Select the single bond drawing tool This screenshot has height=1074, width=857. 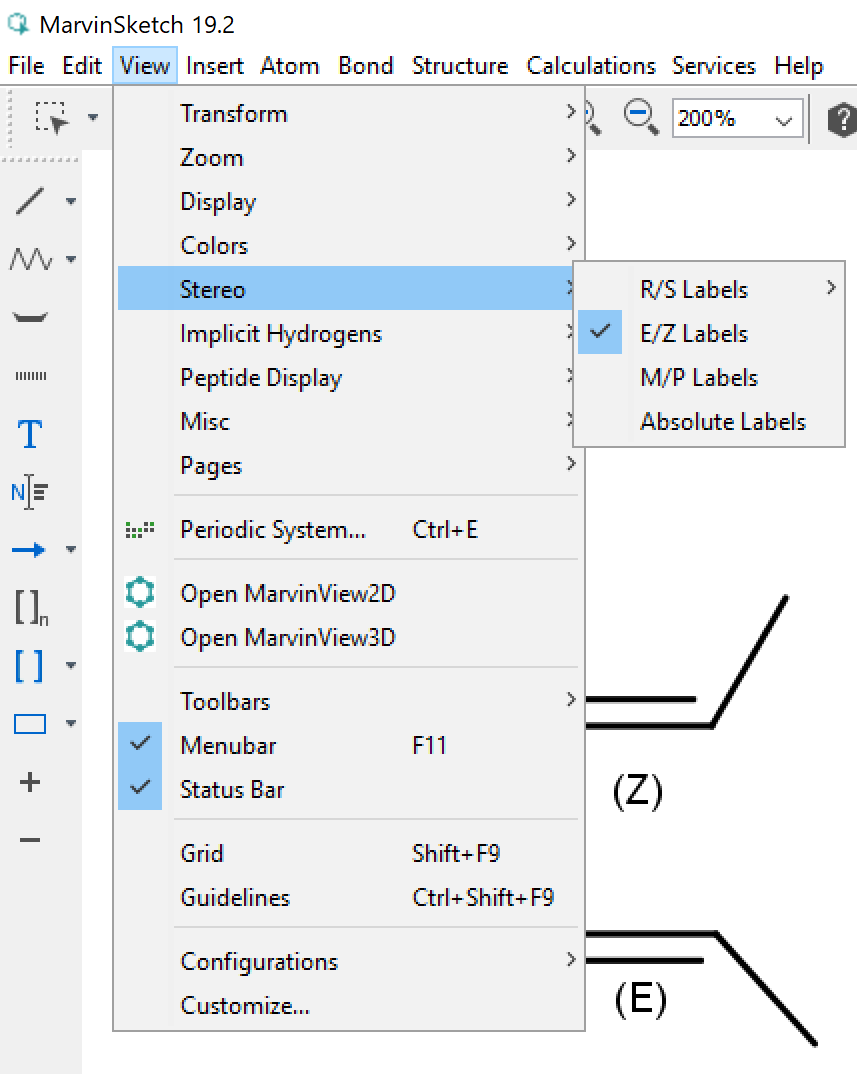30,201
